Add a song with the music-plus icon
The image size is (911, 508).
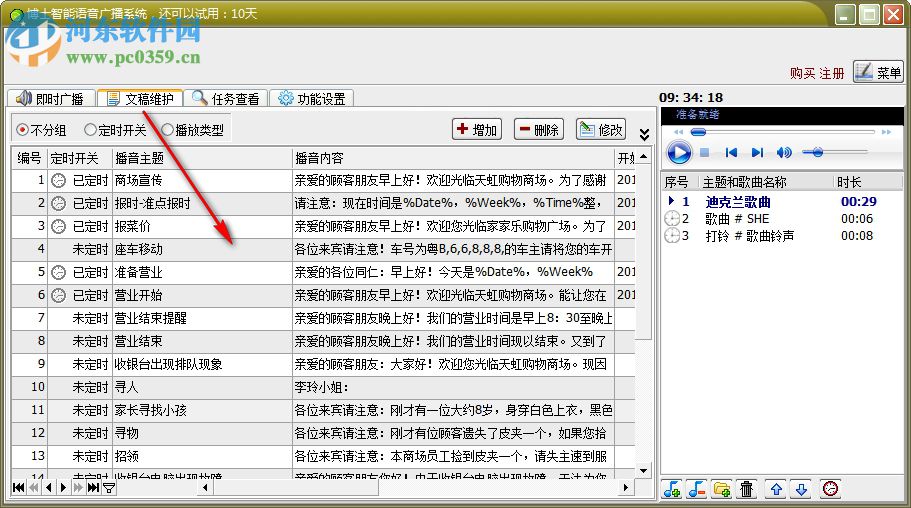(x=672, y=489)
